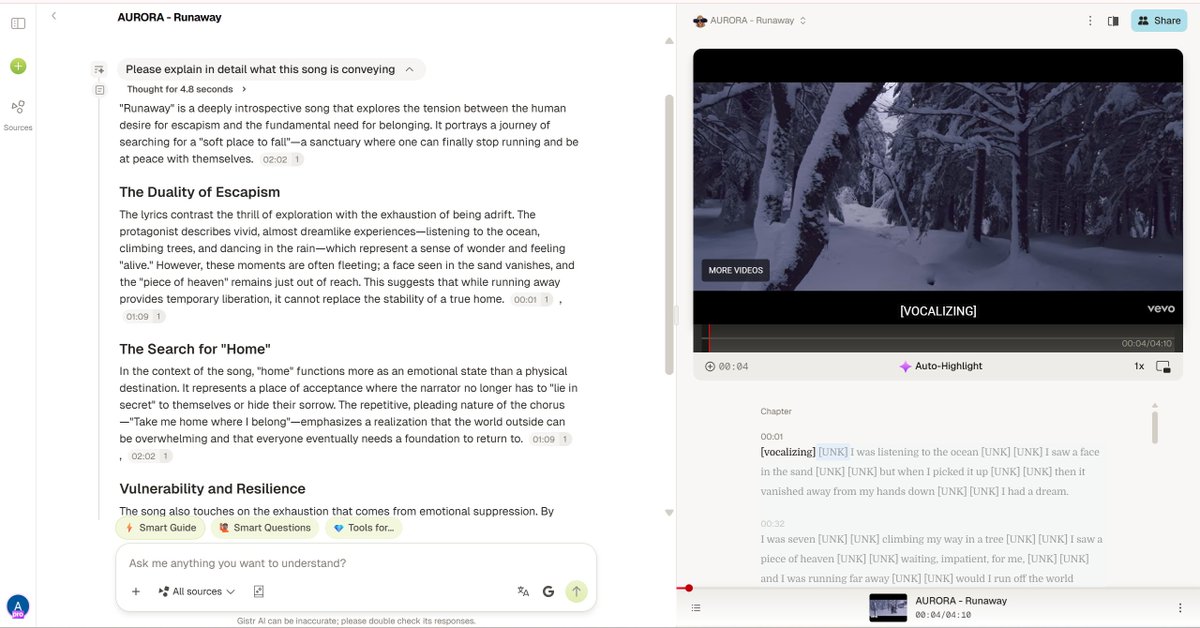Enable Auto-Highlight
1200x628 pixels.
coord(940,366)
